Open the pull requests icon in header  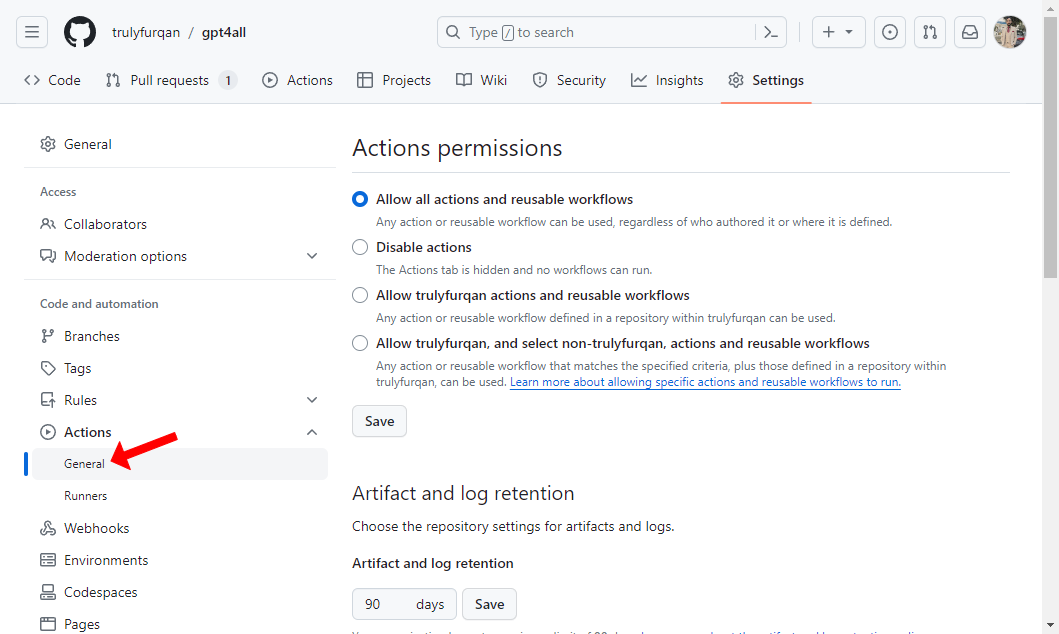pyautogui.click(x=930, y=32)
